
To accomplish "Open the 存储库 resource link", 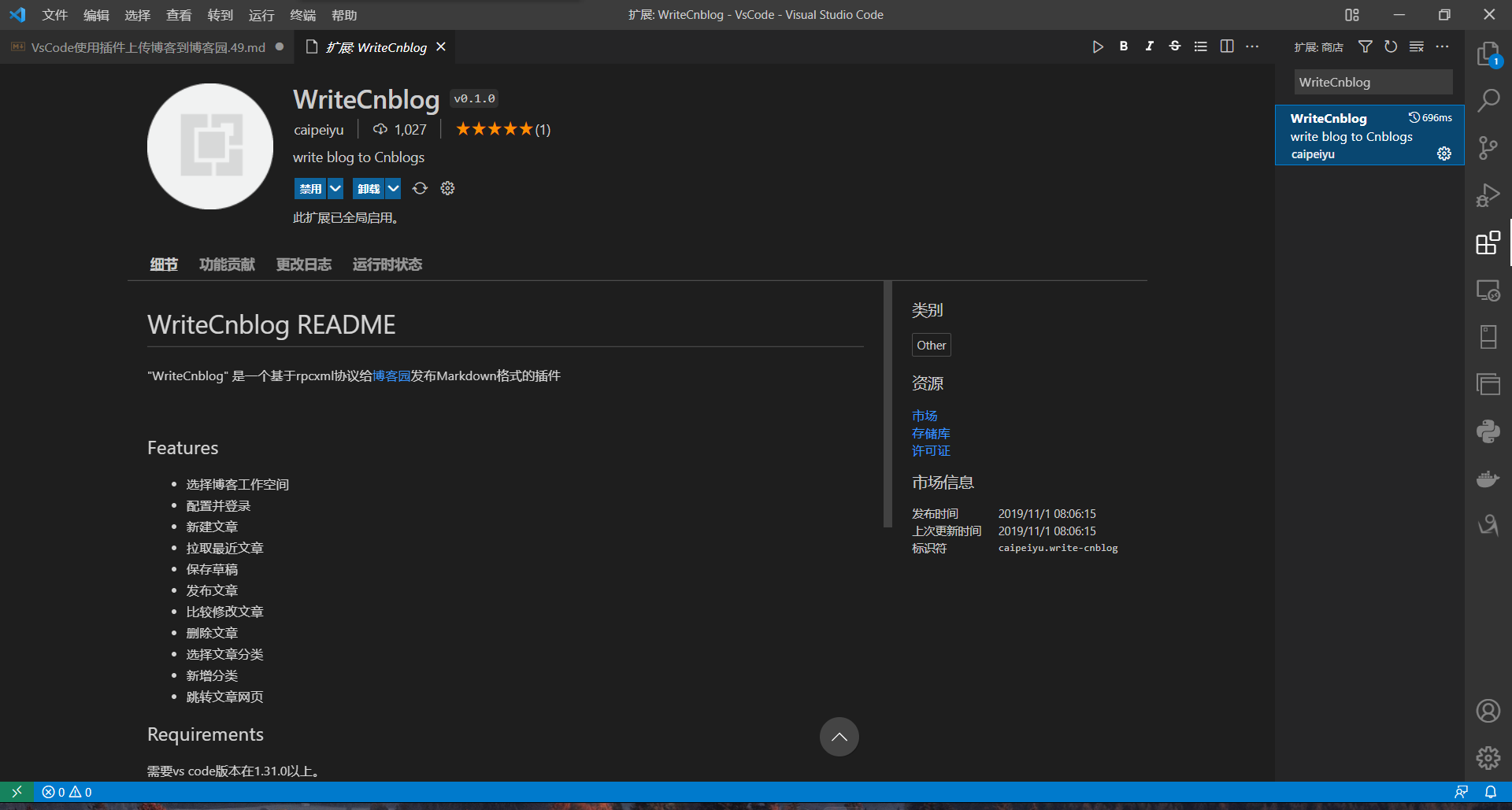I will tap(931, 433).
